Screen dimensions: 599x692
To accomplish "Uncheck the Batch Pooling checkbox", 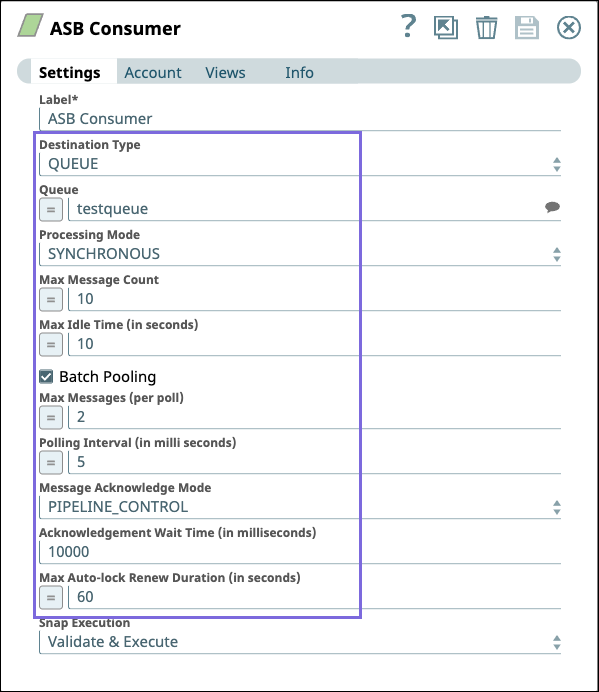I will (x=46, y=376).
